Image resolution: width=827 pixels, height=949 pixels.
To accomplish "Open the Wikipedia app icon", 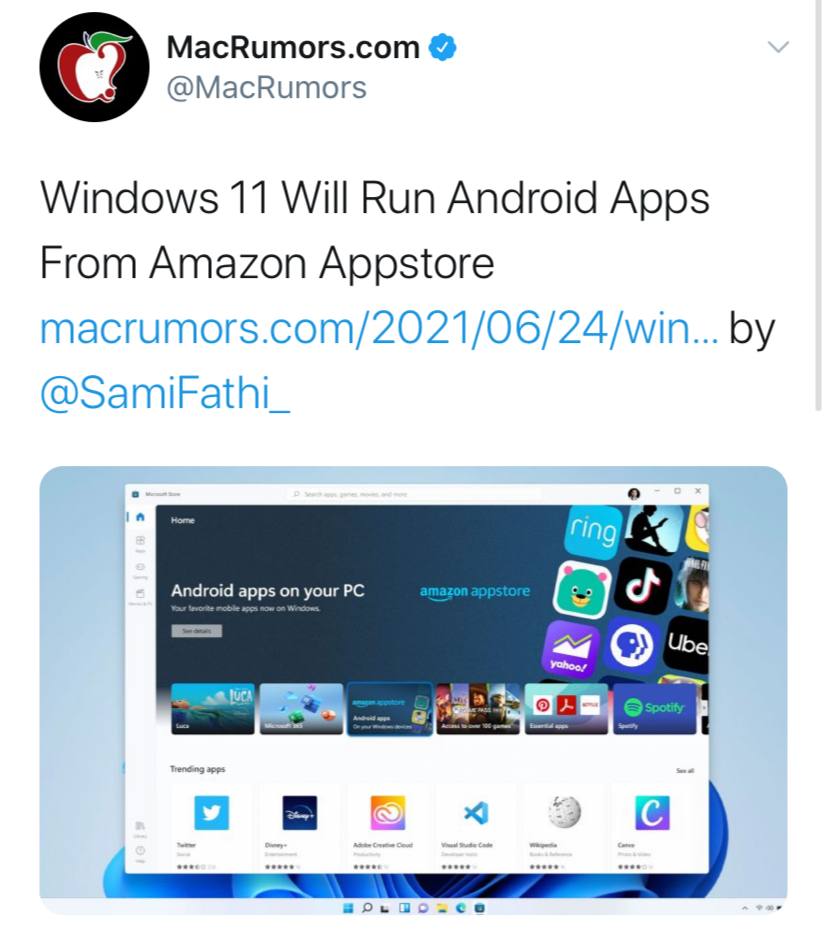I will (x=564, y=812).
